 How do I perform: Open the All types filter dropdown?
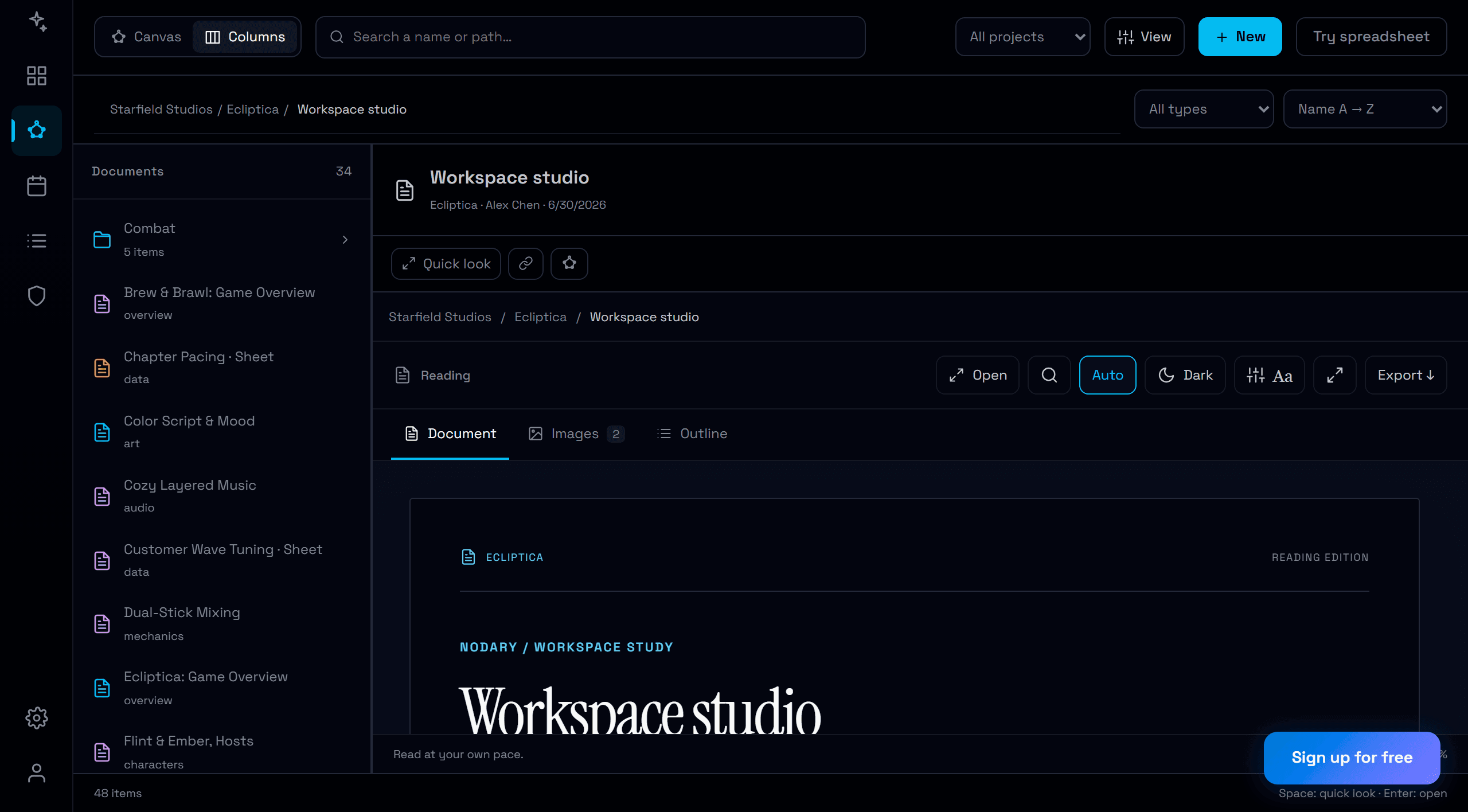[x=1204, y=109]
